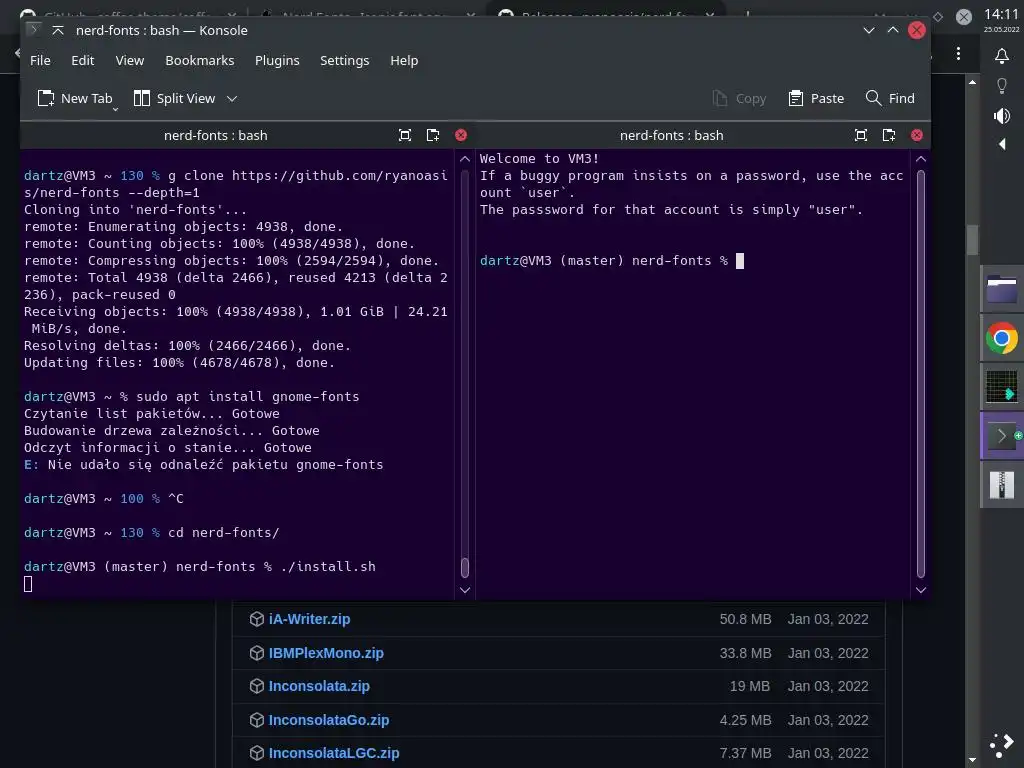Click the package icon beside InconsolataLGC.zip
The height and width of the screenshot is (768, 1024).
257,753
